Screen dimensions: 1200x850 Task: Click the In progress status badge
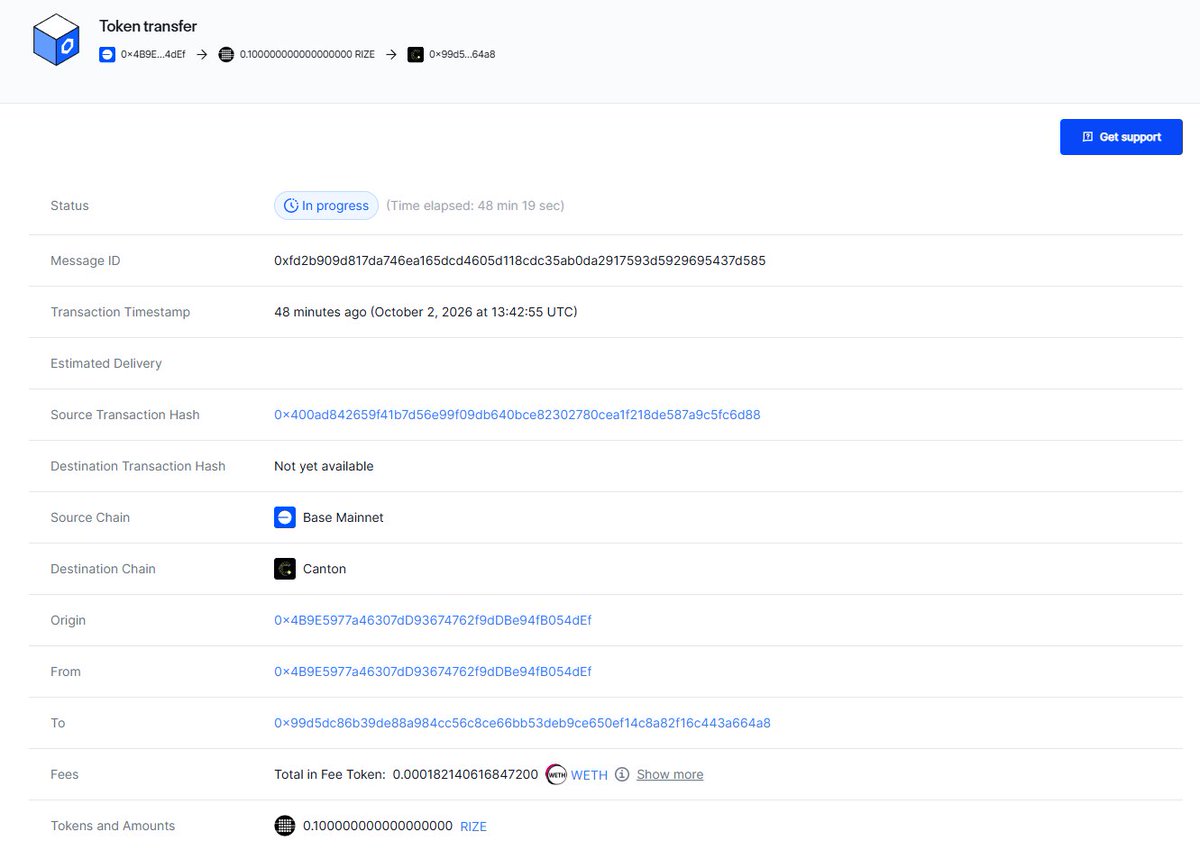[x=326, y=206]
